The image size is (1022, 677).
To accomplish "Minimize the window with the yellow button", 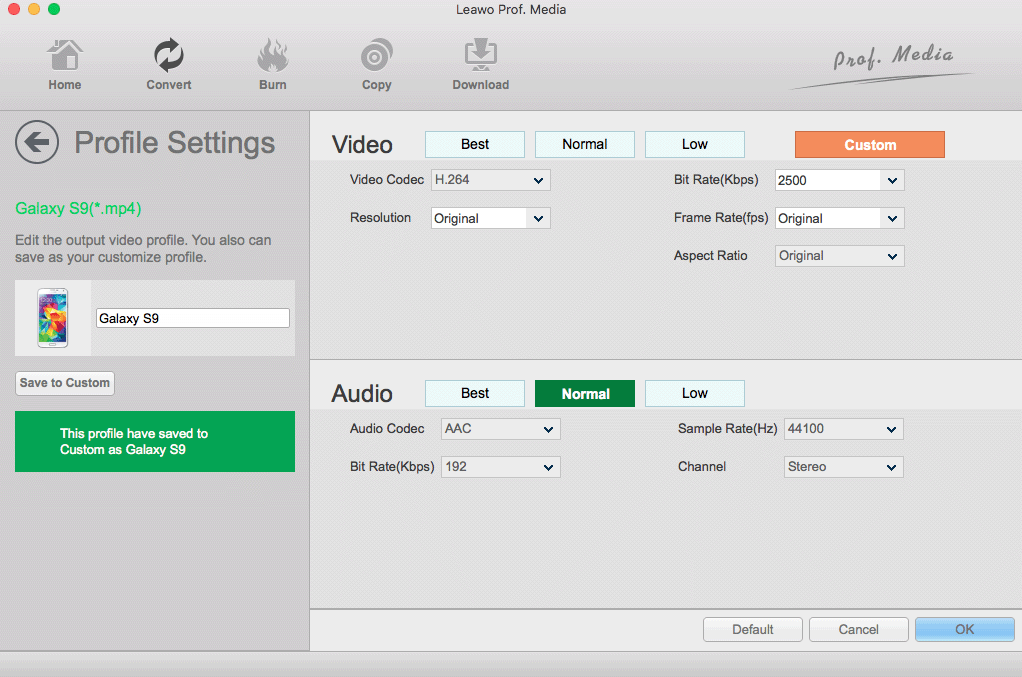I will click(34, 9).
